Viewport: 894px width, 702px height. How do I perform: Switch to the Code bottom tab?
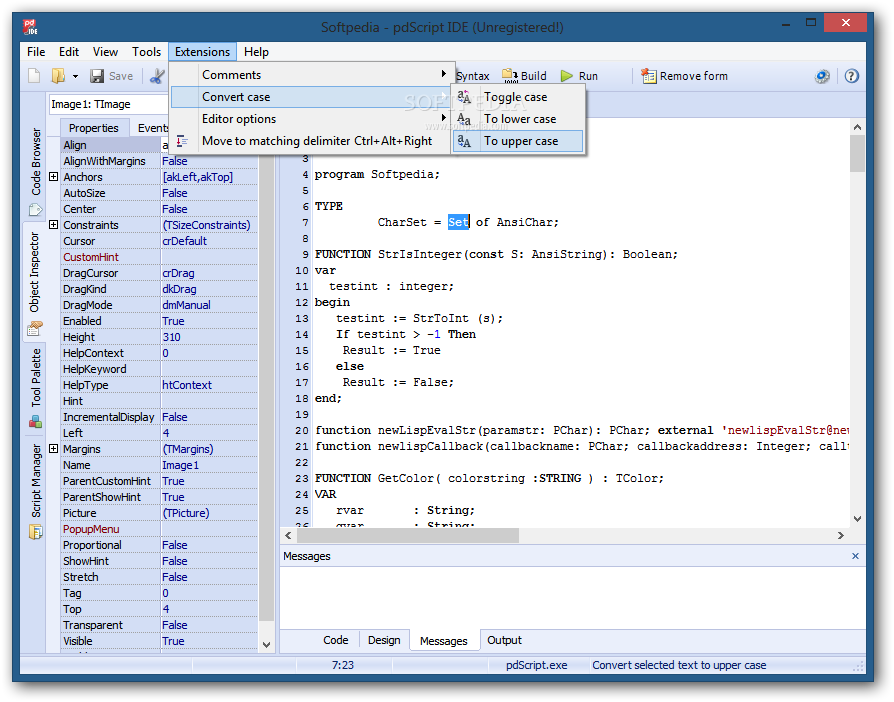(x=335, y=640)
